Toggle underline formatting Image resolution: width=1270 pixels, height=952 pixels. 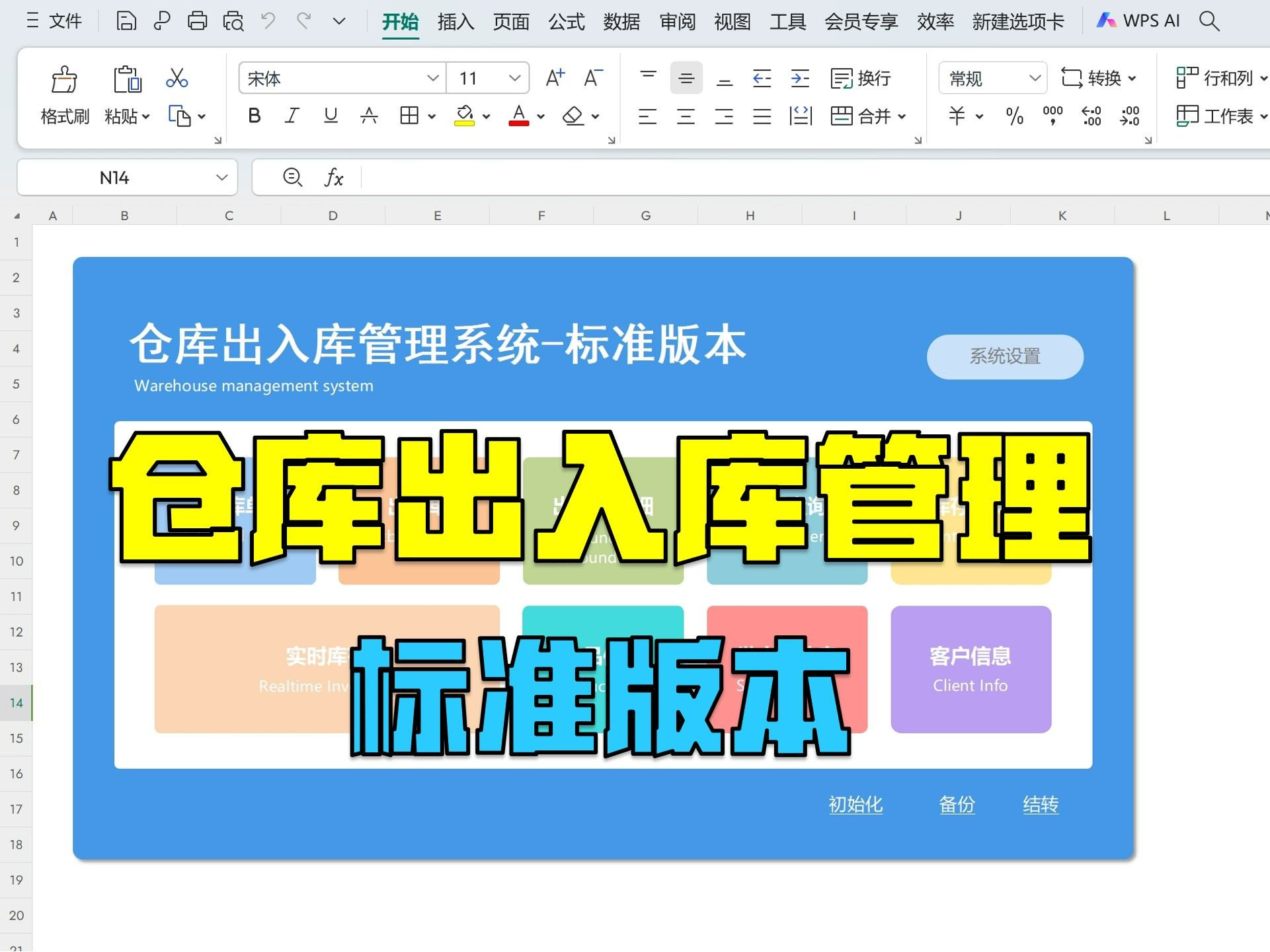pyautogui.click(x=330, y=116)
